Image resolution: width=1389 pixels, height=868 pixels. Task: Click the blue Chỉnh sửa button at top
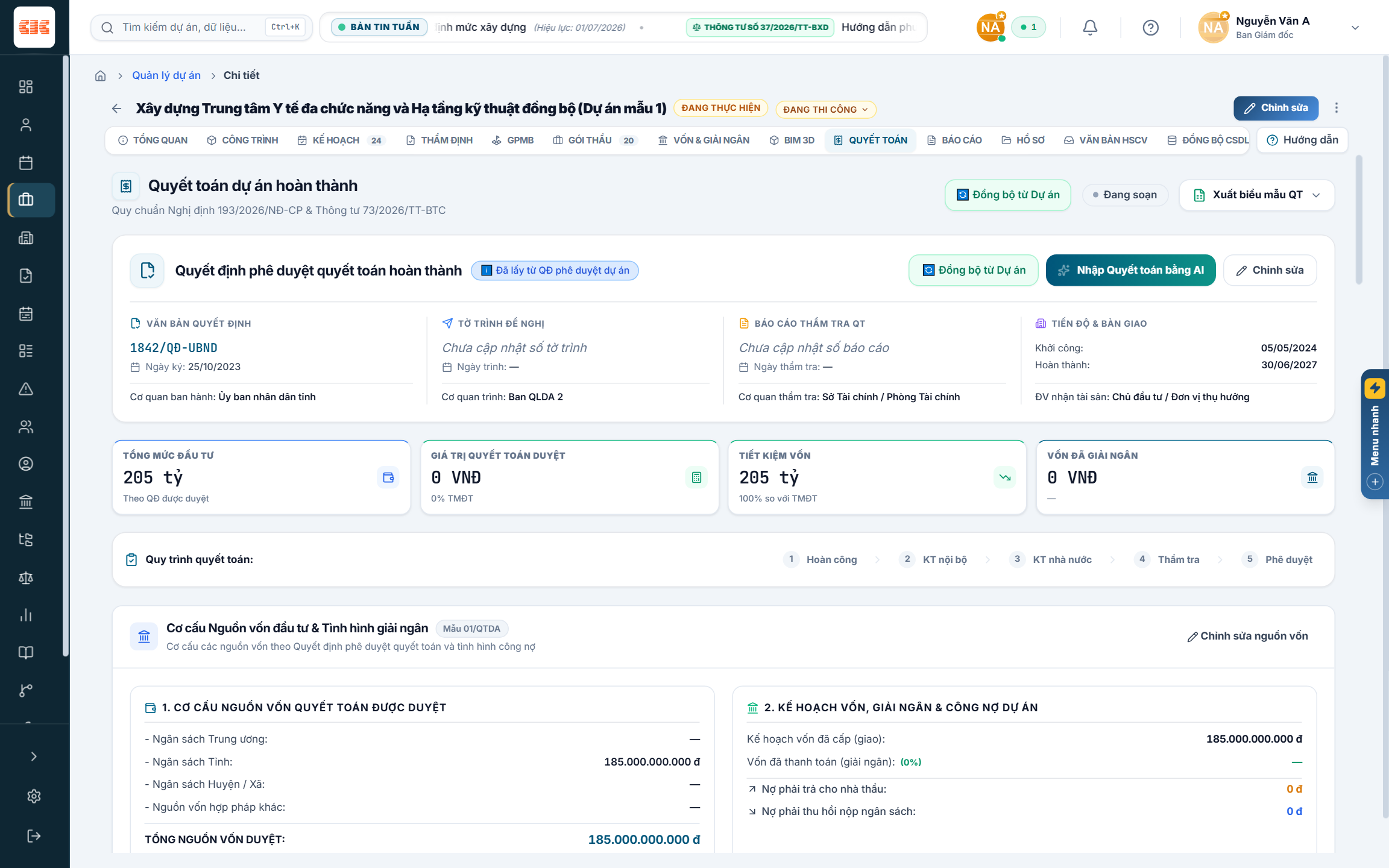coord(1276,108)
